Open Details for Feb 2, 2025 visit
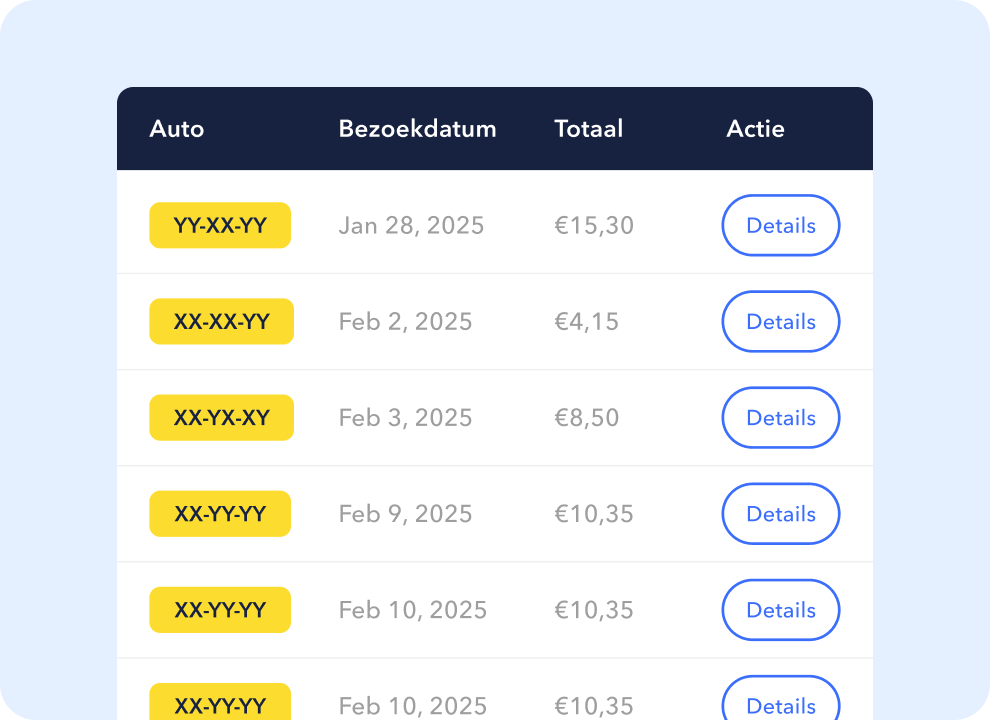This screenshot has height=720, width=990. [780, 321]
